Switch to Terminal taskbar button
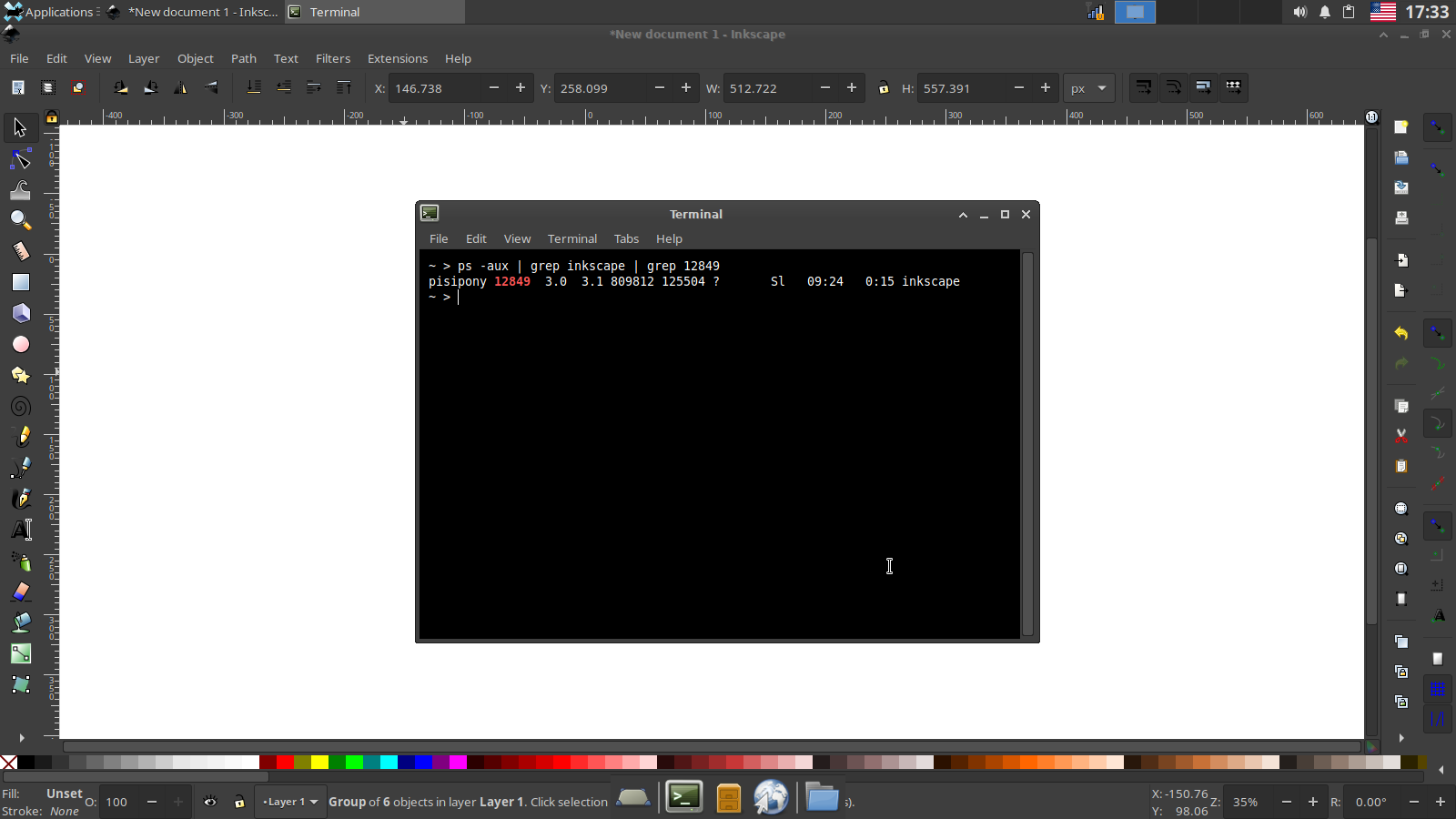 coord(373,12)
